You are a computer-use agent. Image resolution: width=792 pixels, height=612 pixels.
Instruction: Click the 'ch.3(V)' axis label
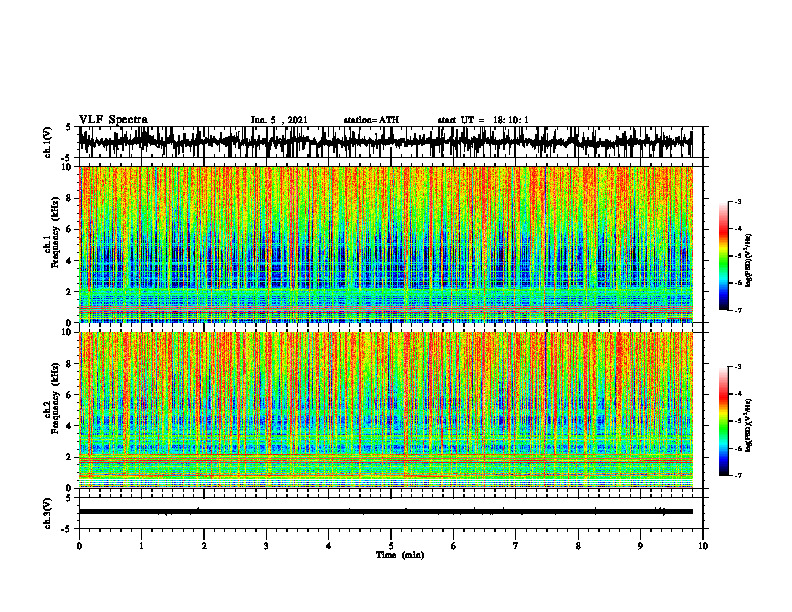48,514
